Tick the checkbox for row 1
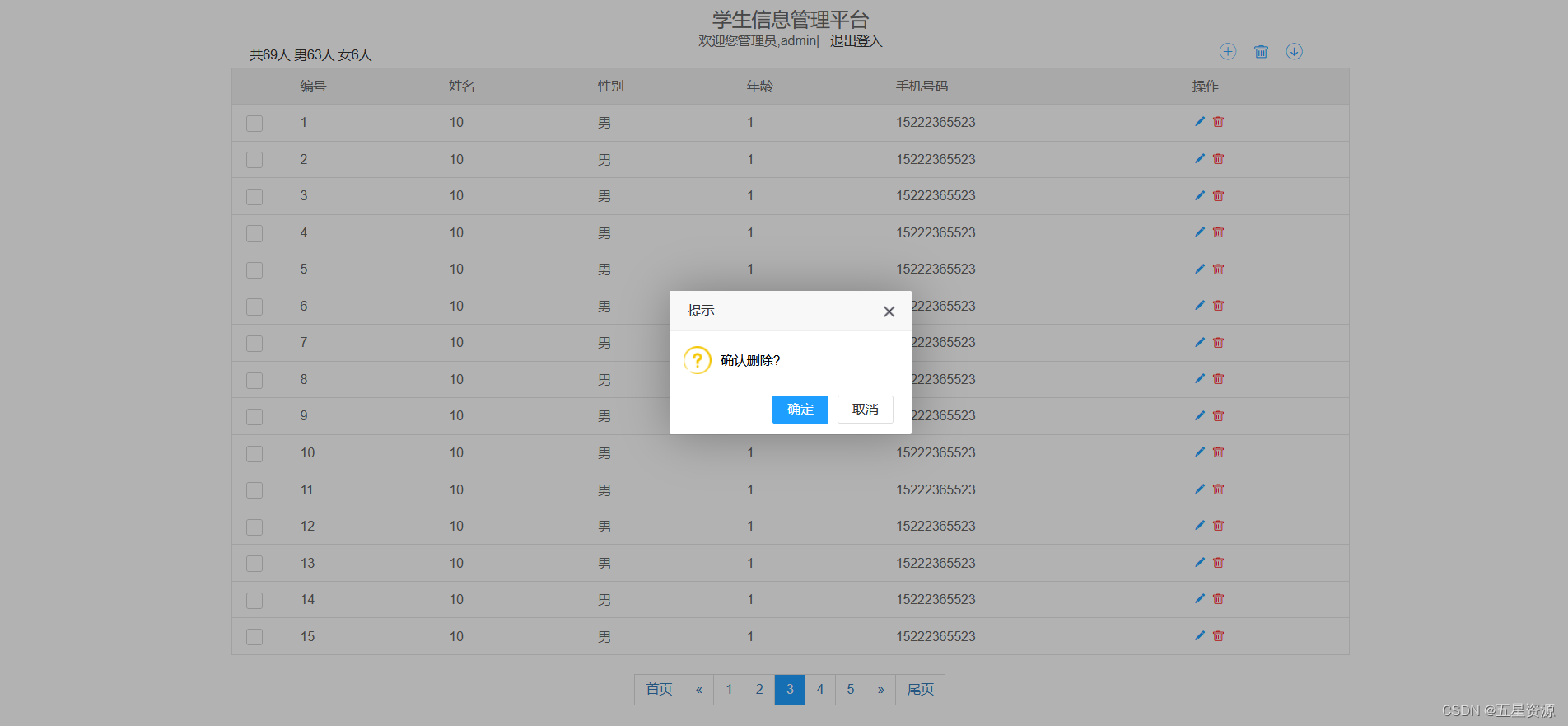Screen dimensions: 1568x726 [254, 123]
